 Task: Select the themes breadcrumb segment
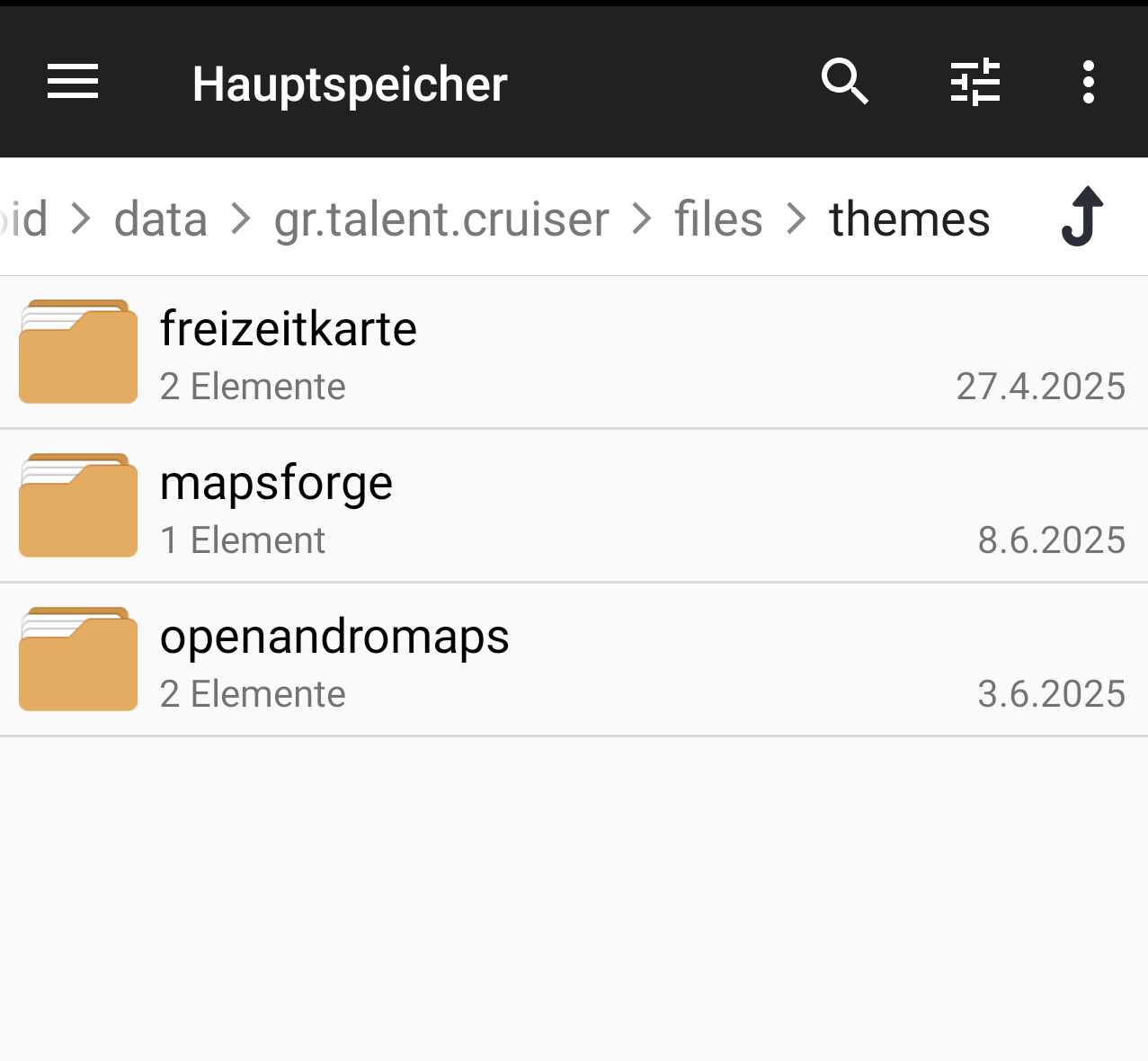pyautogui.click(x=909, y=218)
